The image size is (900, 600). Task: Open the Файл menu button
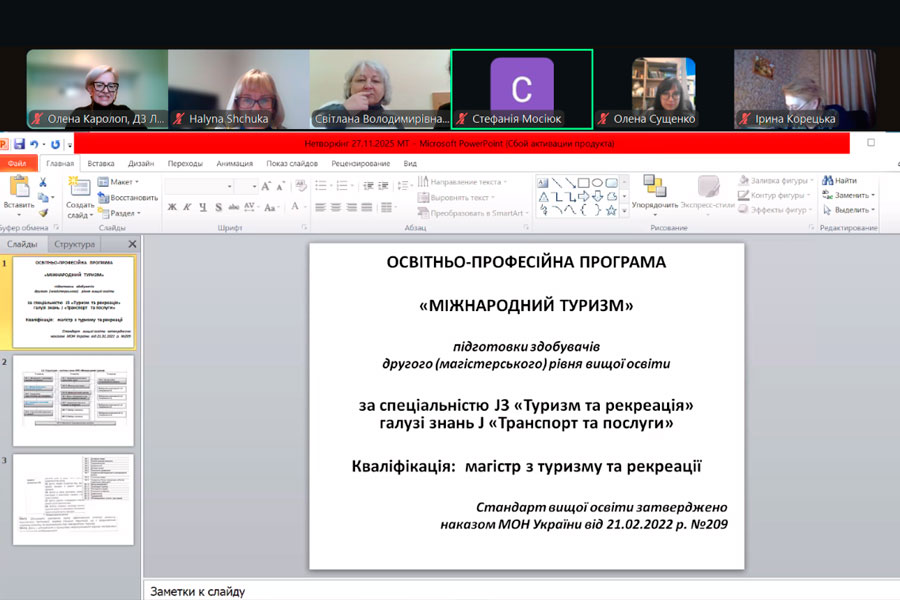coord(18,163)
